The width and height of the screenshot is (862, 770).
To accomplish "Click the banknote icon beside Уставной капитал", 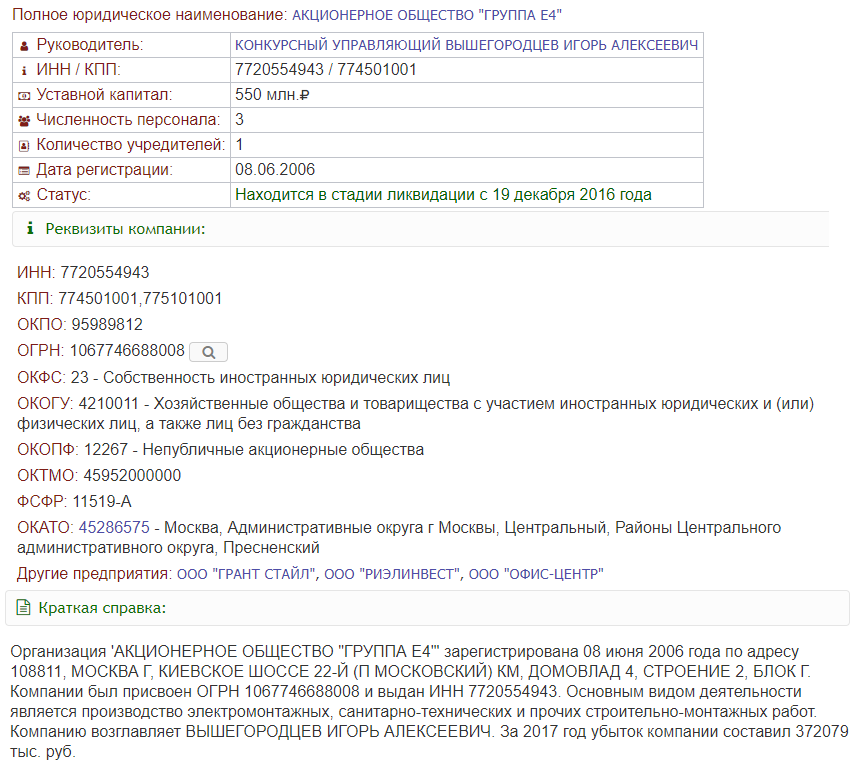I will [24, 96].
